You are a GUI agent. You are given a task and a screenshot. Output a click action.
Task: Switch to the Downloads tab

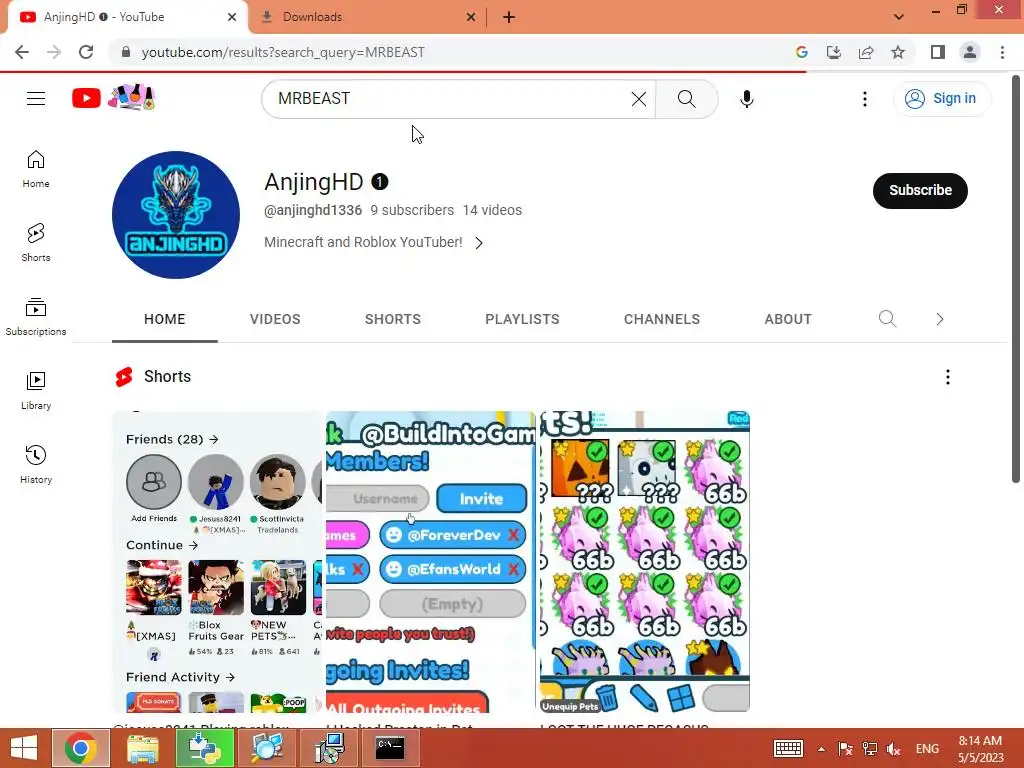(x=368, y=17)
